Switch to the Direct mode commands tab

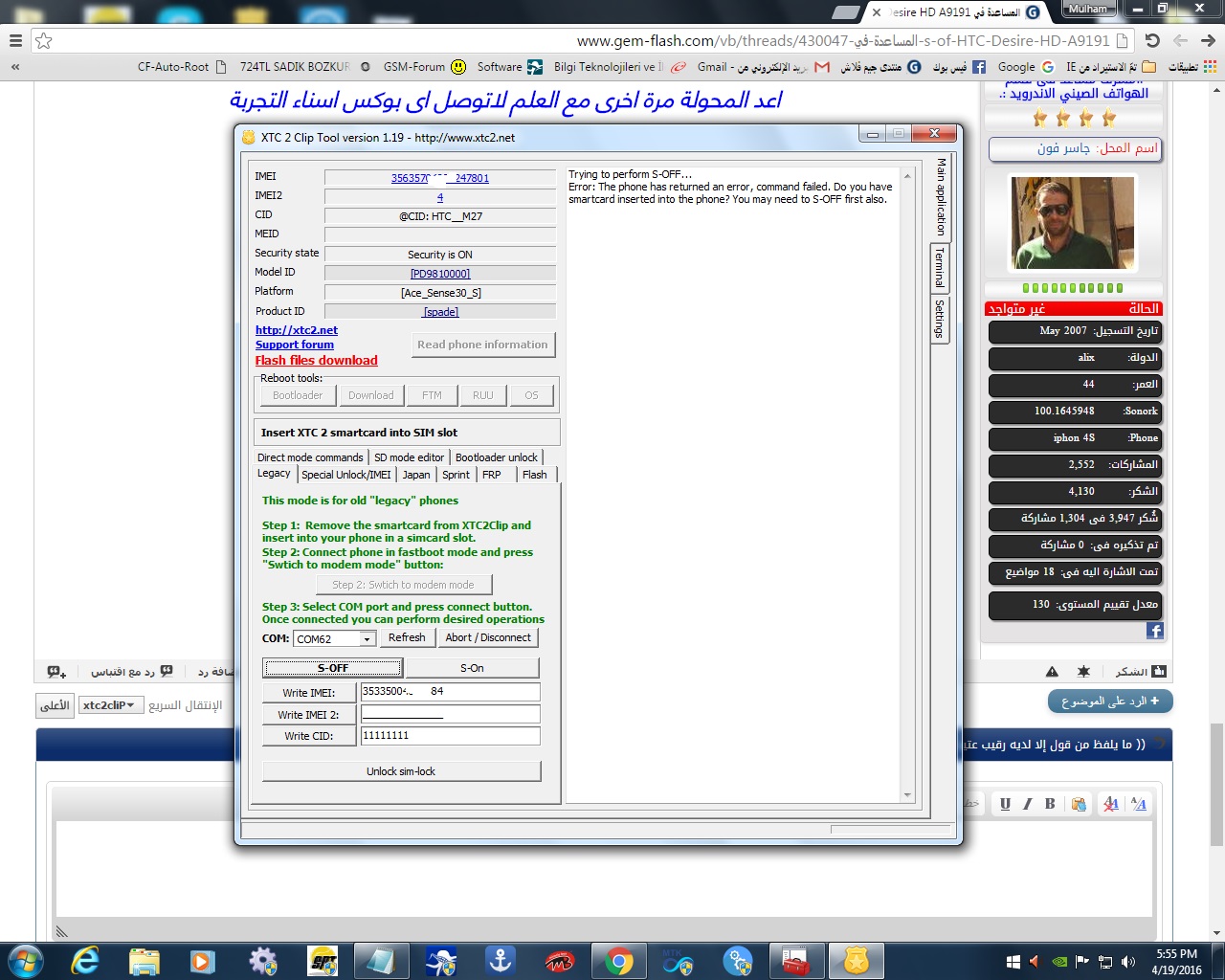pyautogui.click(x=310, y=457)
